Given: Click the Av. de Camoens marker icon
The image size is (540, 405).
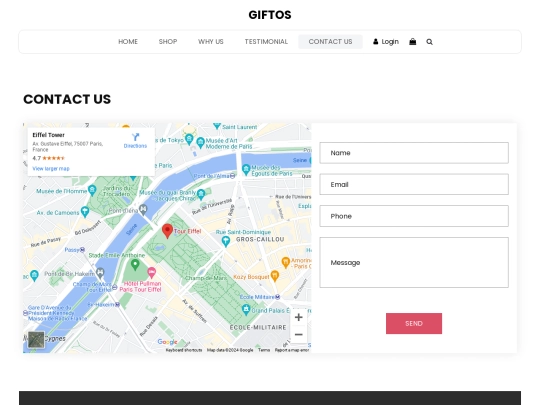Looking at the screenshot, I should click(85, 211).
